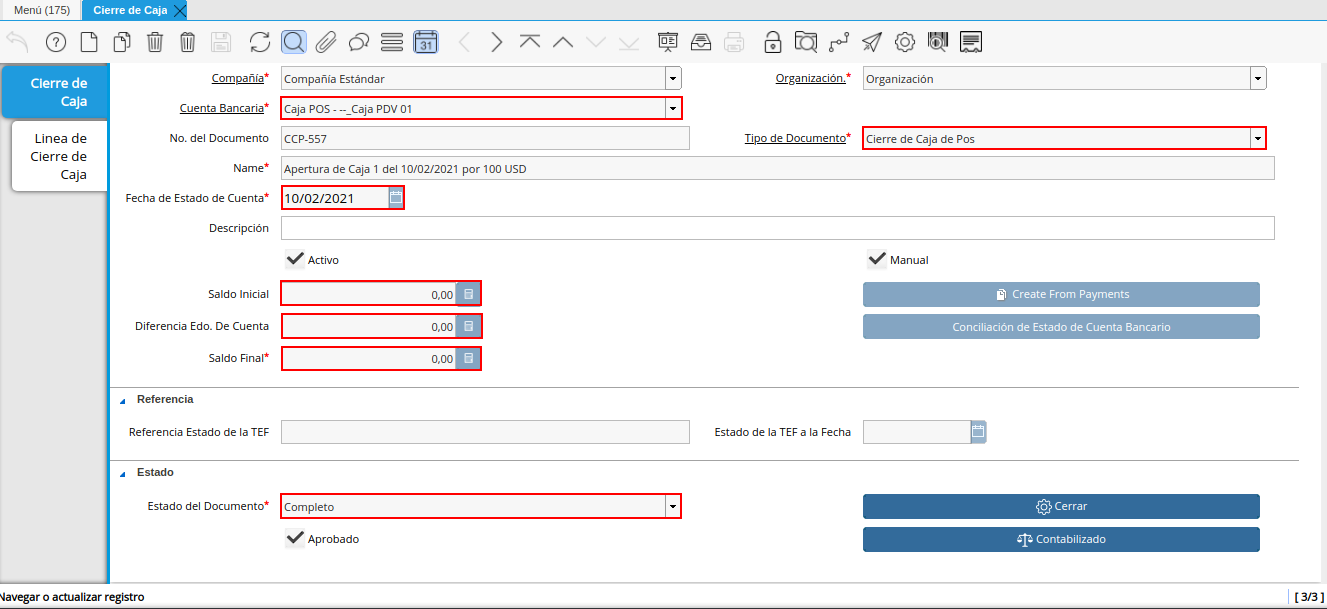Switch to the Menú (175) tab

[41, 10]
